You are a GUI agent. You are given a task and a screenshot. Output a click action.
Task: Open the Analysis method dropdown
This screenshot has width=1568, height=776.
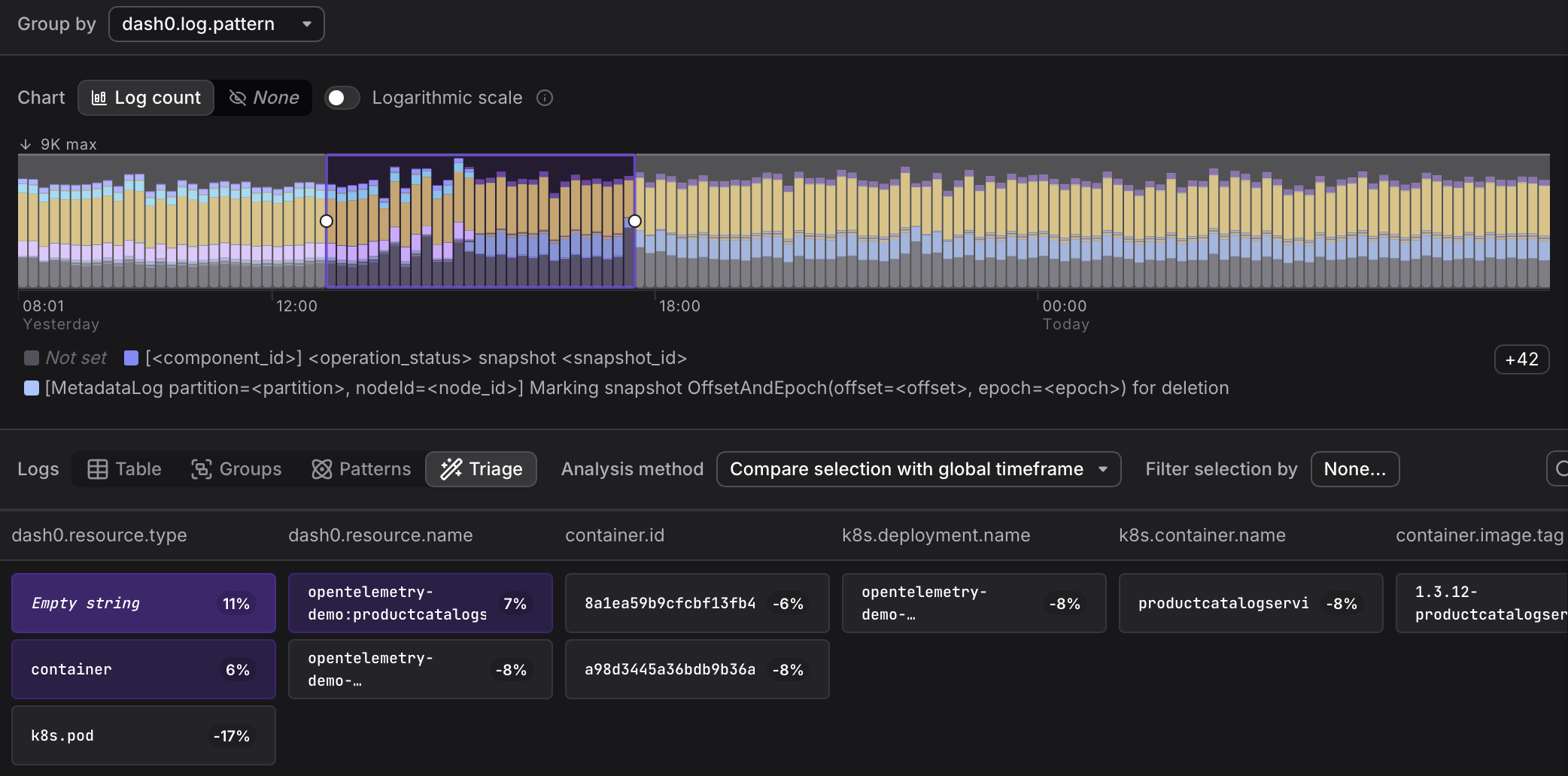(918, 469)
